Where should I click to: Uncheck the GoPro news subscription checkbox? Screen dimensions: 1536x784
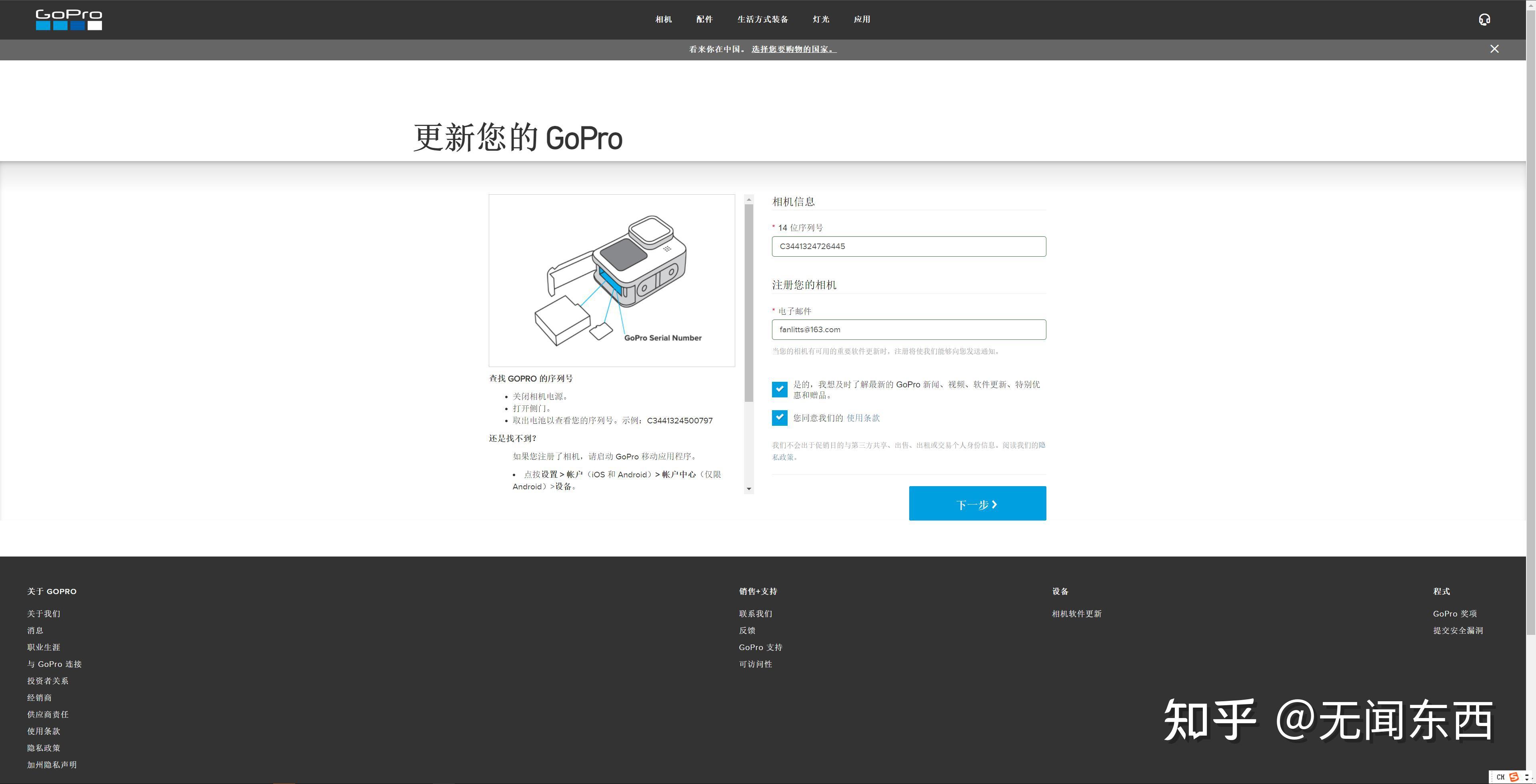779,390
